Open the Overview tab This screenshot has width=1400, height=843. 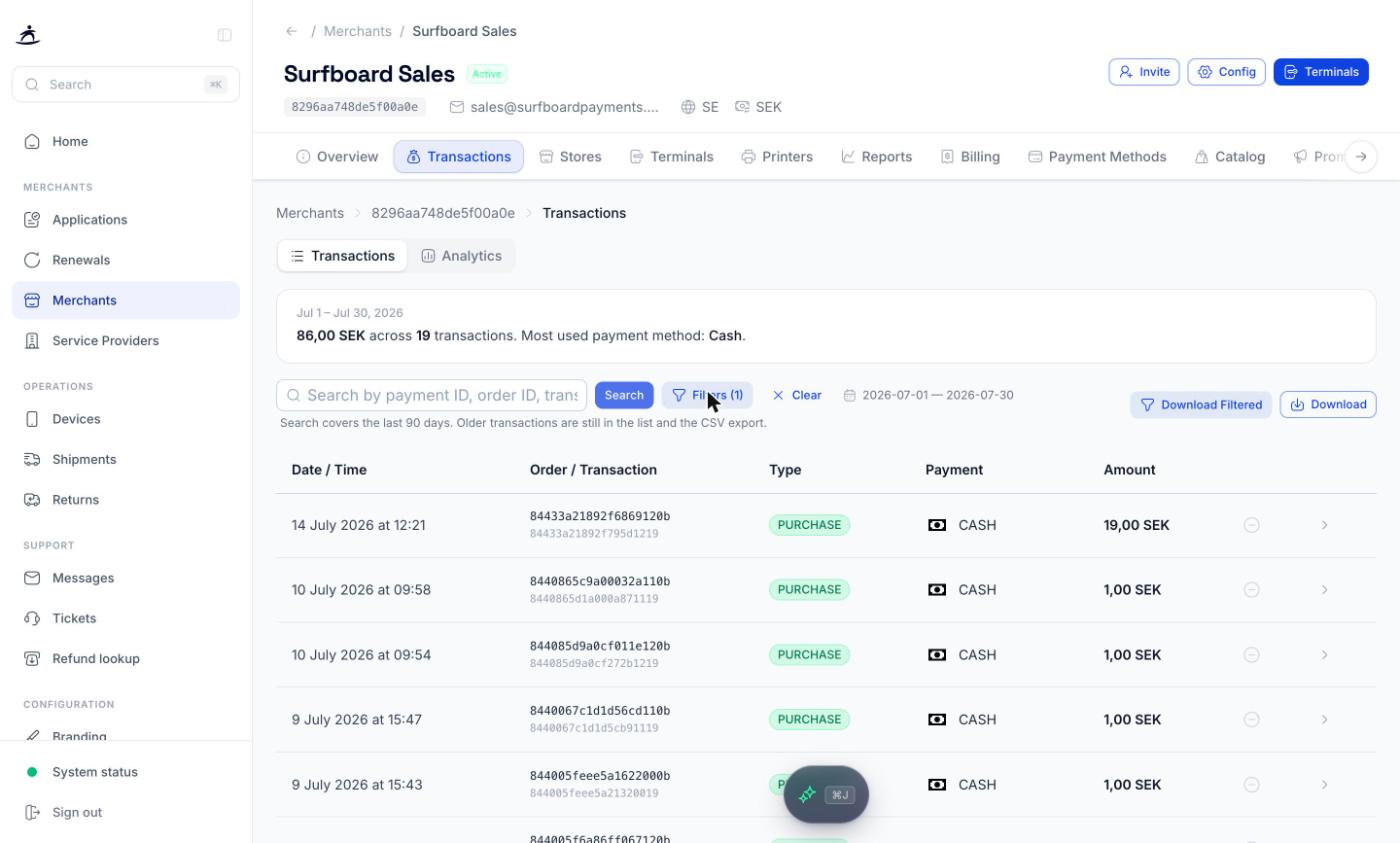pos(337,157)
